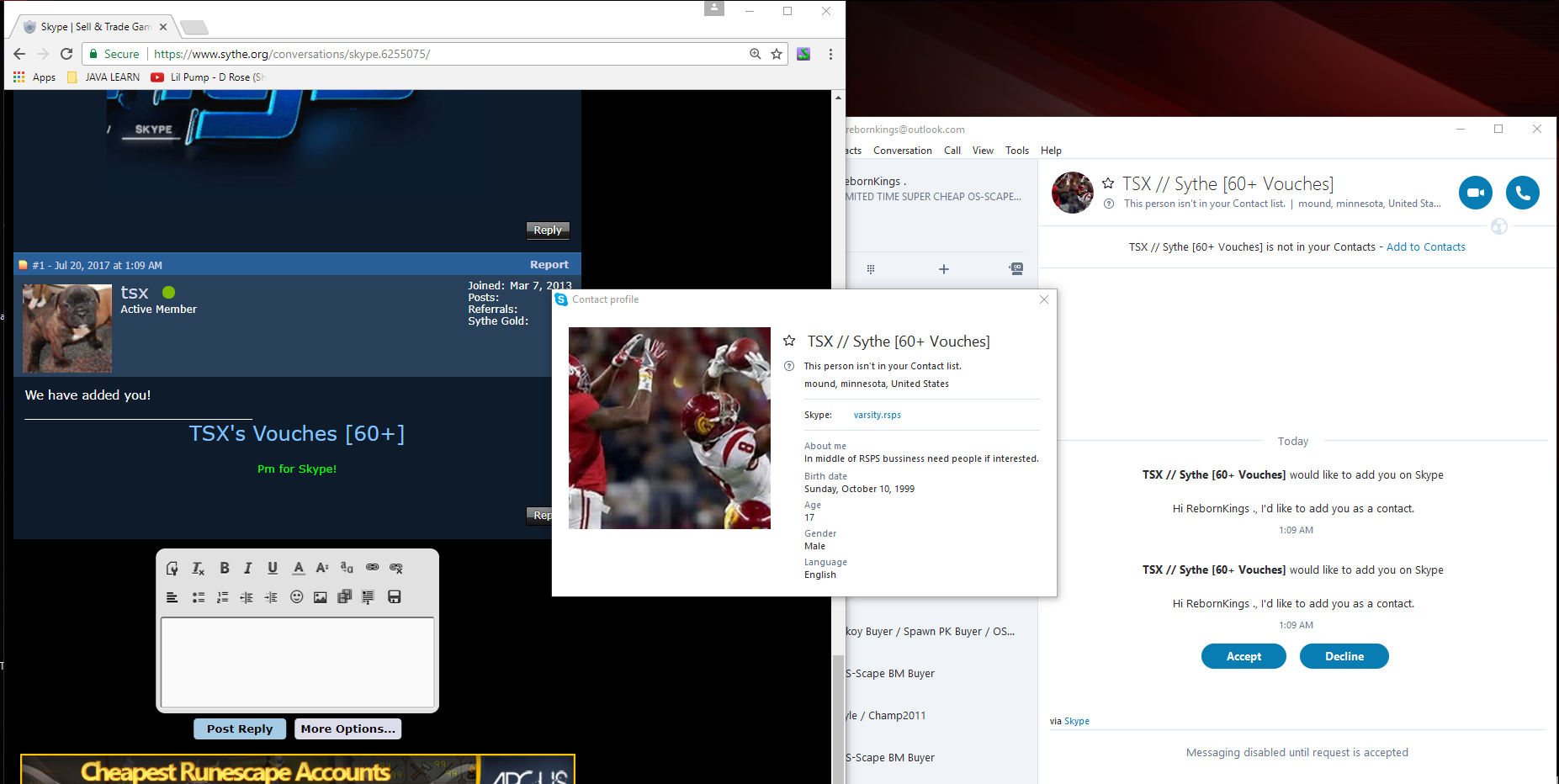
Task: Click inside the reply message text box
Action: pyautogui.click(x=298, y=663)
